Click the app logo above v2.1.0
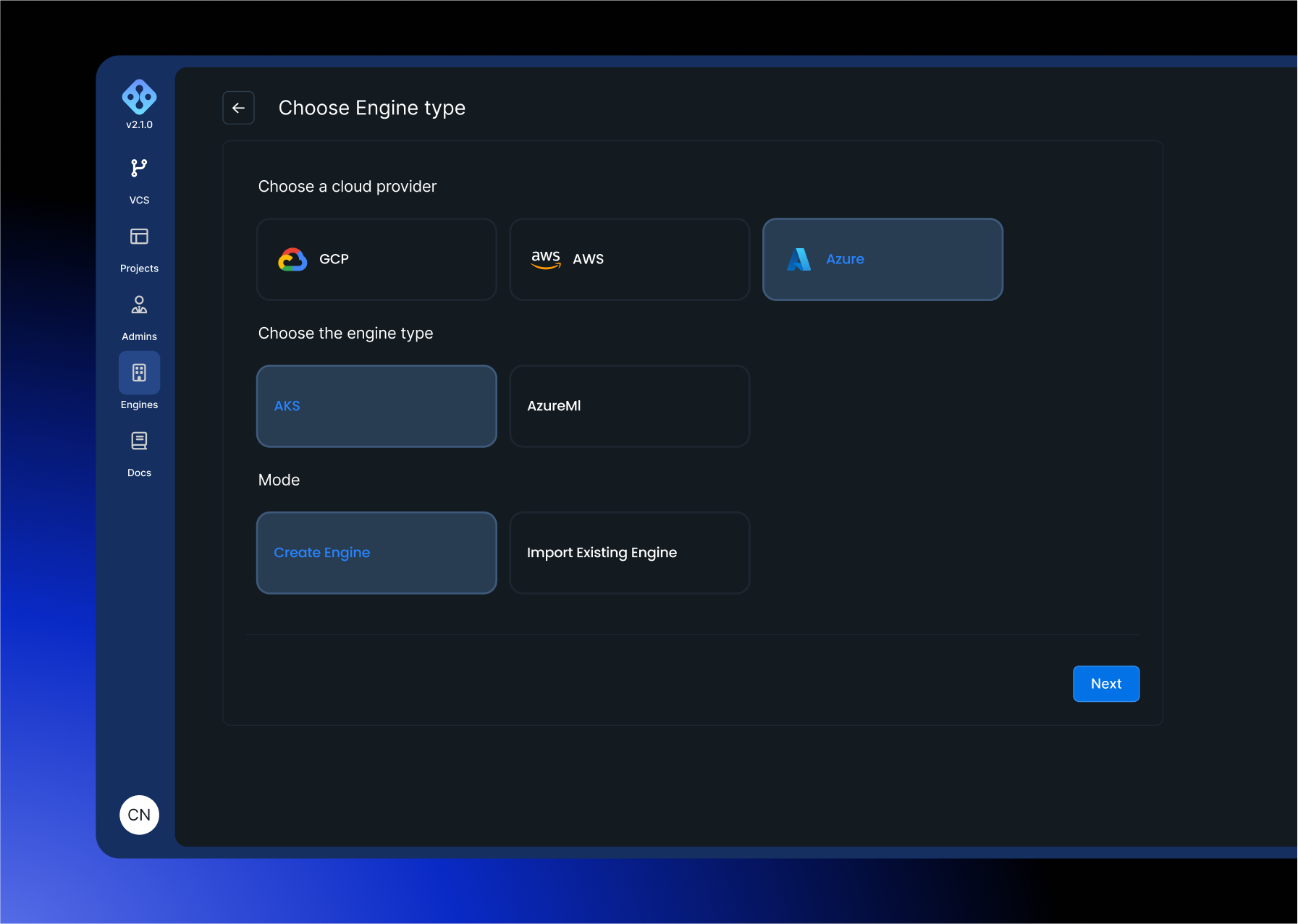This screenshot has width=1298, height=924. 139,97
